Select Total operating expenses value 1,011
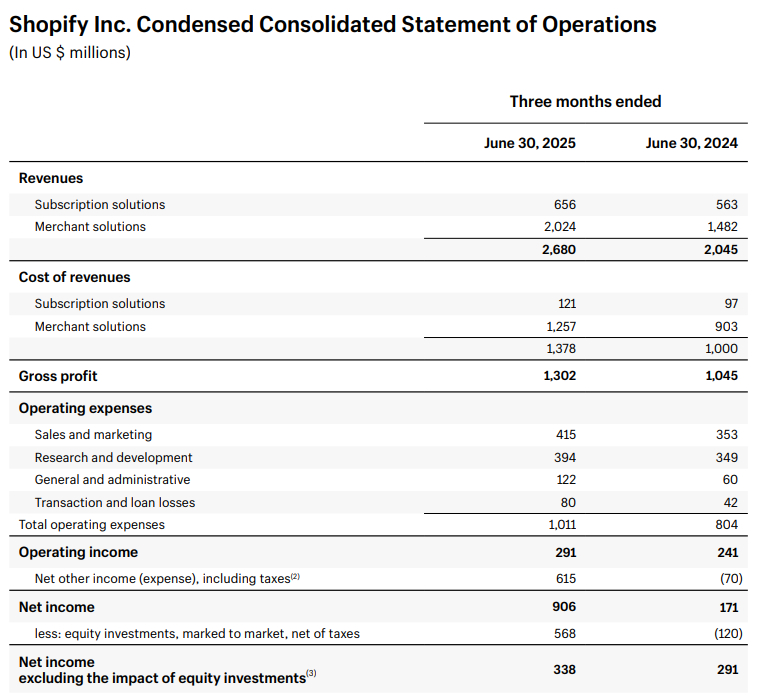Image resolution: width=757 pixels, height=698 pixels. click(562, 525)
